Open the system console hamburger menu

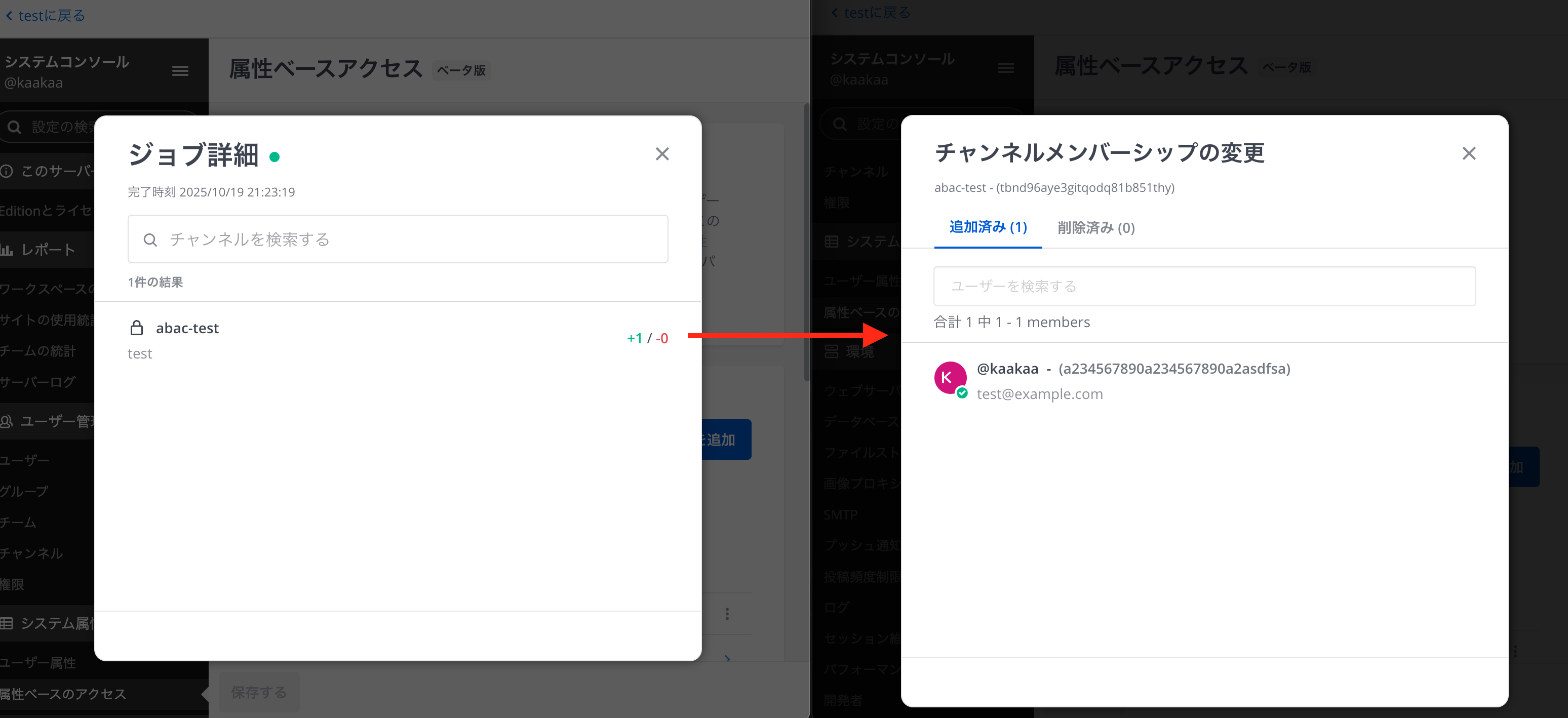tap(180, 71)
